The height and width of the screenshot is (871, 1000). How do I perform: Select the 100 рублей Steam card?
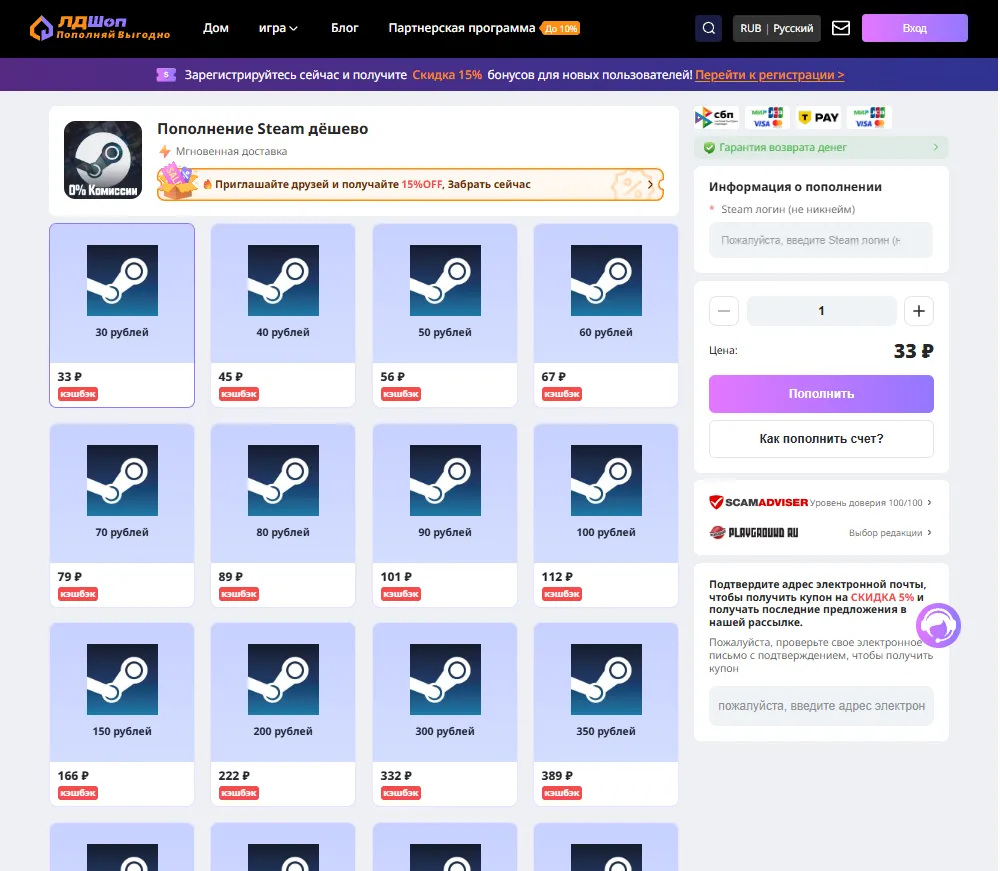coord(606,515)
